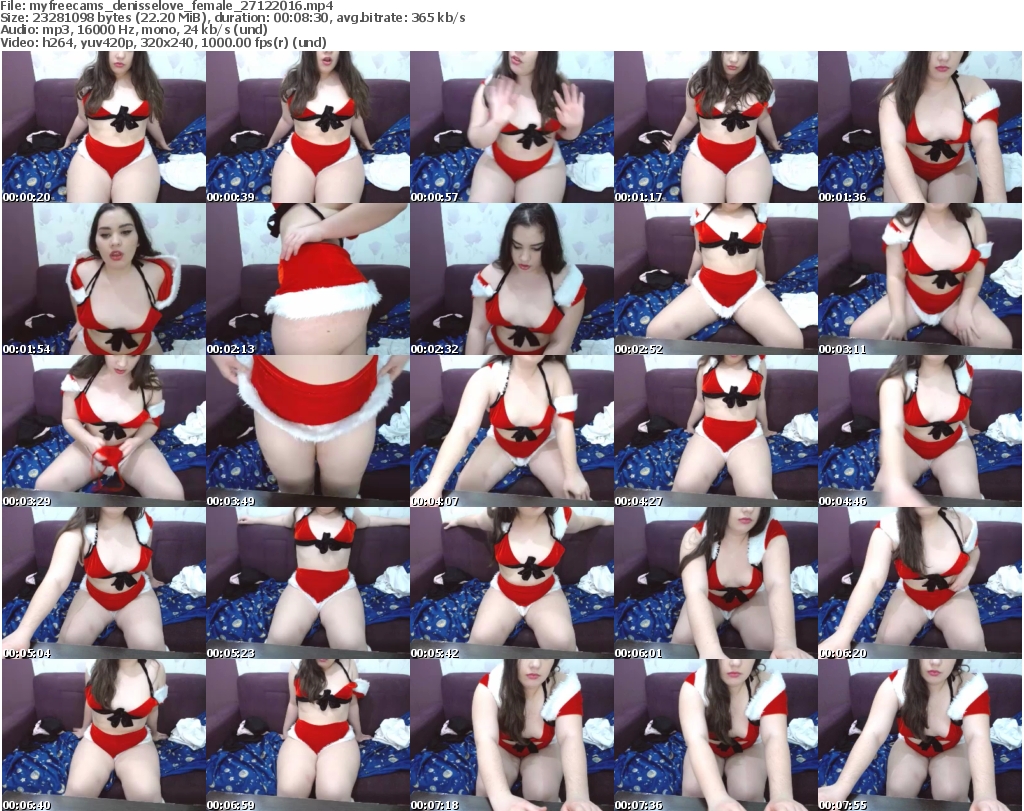1024x811 pixels.
Task: Open the thumbnail timestamped 00:02:52
Action: 715,279
